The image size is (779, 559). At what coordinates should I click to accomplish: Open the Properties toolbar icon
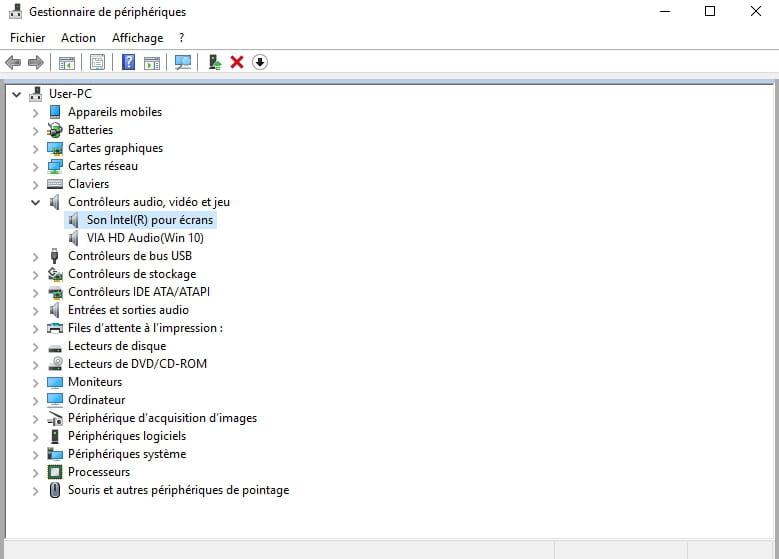[x=97, y=62]
